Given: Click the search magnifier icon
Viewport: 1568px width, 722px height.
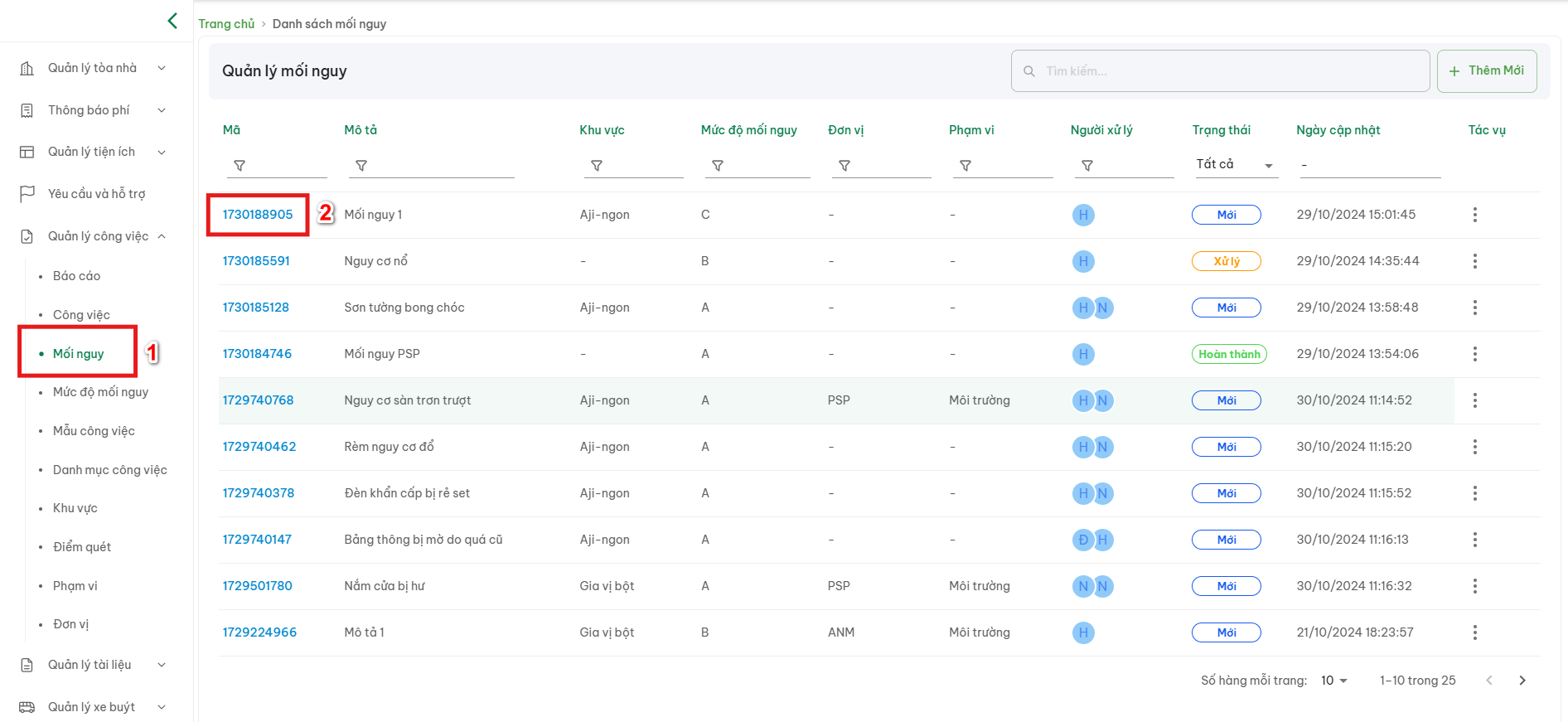Looking at the screenshot, I should click(x=1029, y=71).
